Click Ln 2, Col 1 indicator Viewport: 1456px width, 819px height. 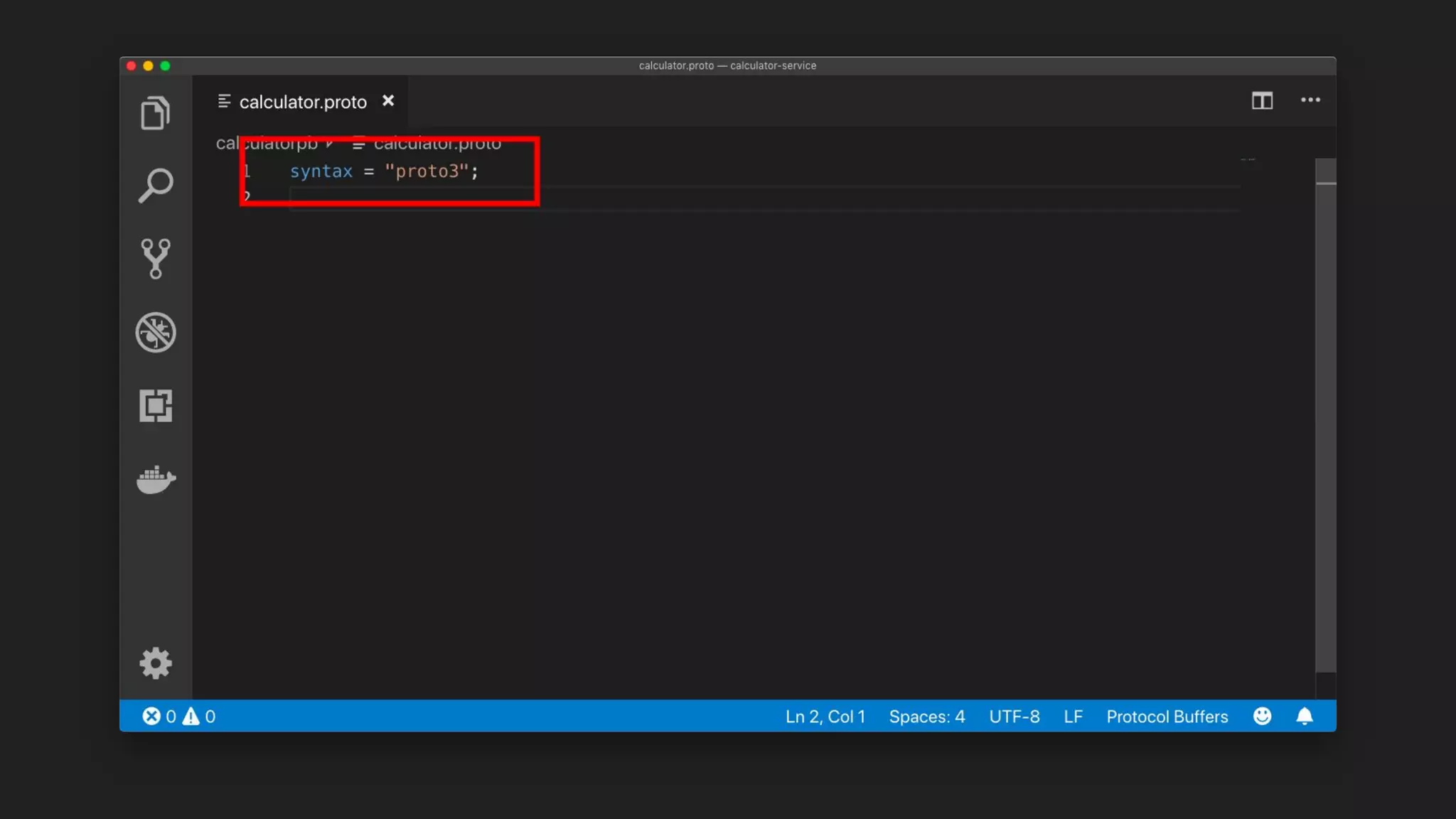[x=825, y=717]
